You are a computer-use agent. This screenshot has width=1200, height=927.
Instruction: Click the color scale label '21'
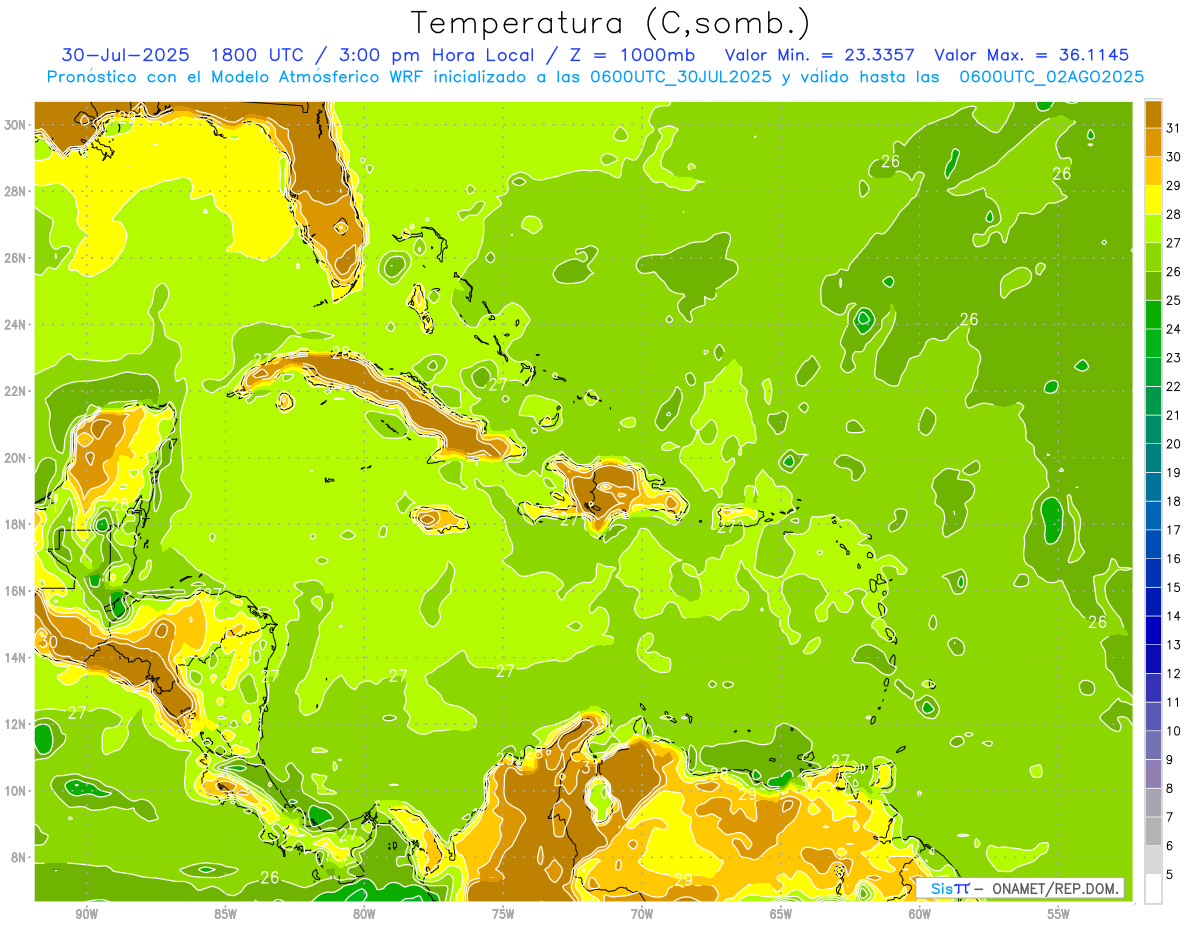[1174, 415]
